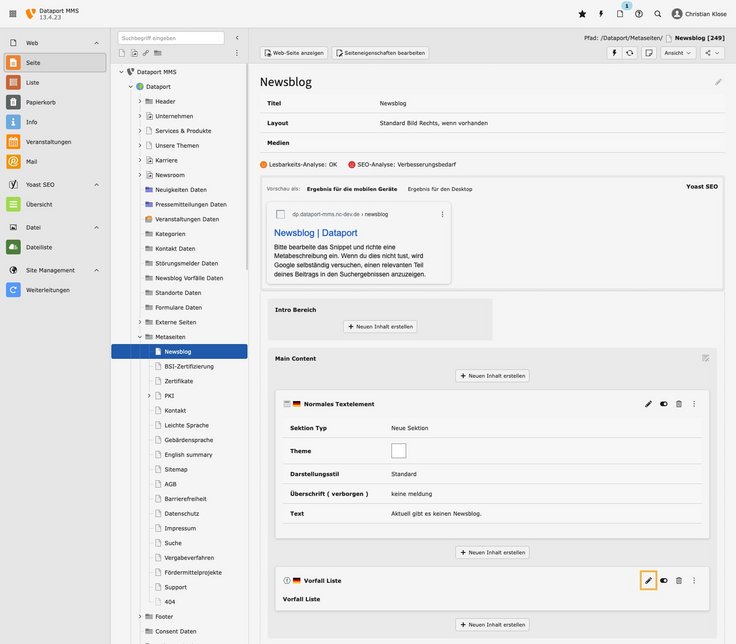The height and width of the screenshot is (644, 736).
Task: Open the application grid menu icon
Action: (13, 14)
